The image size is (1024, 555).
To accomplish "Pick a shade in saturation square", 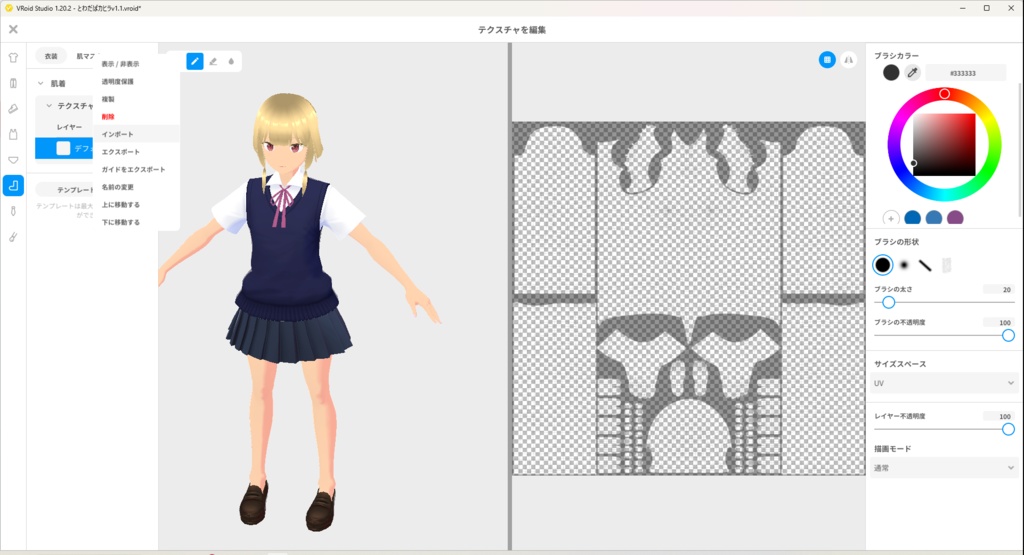I will pos(944,144).
